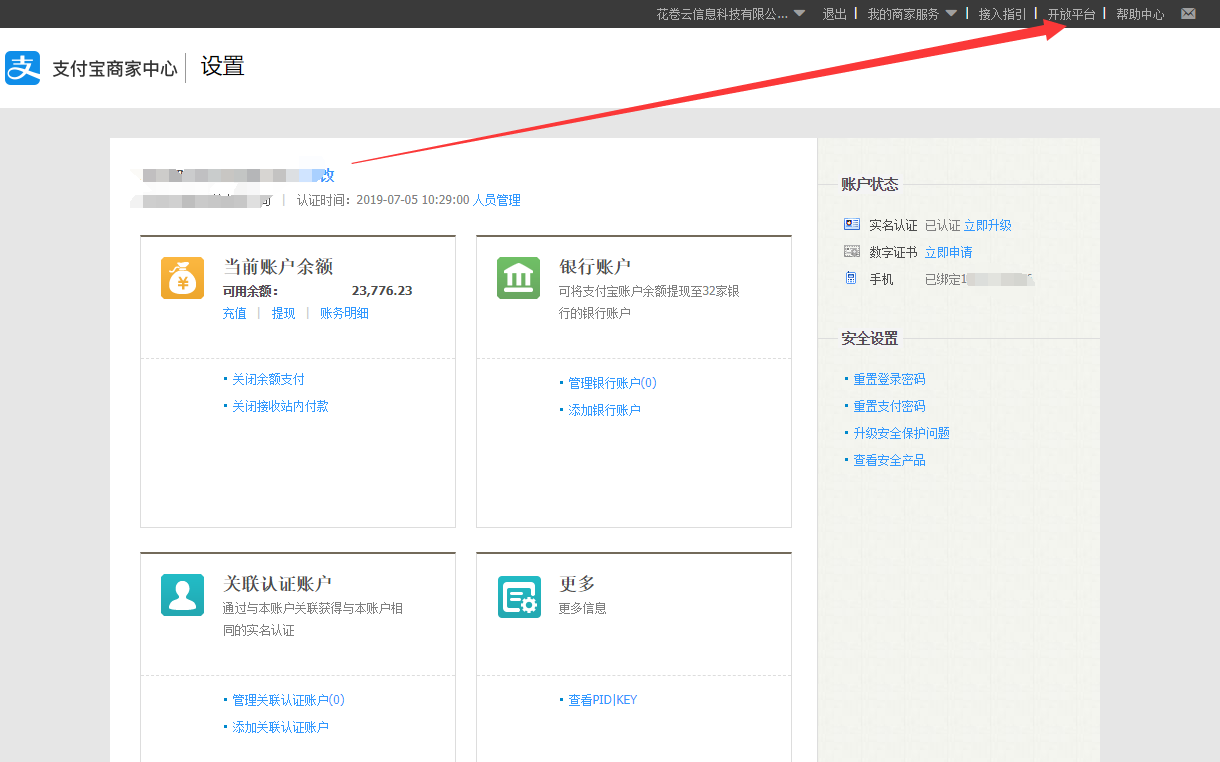The height and width of the screenshot is (762, 1220).
Task: Open 开放平台 in the top navigation
Action: [1071, 14]
